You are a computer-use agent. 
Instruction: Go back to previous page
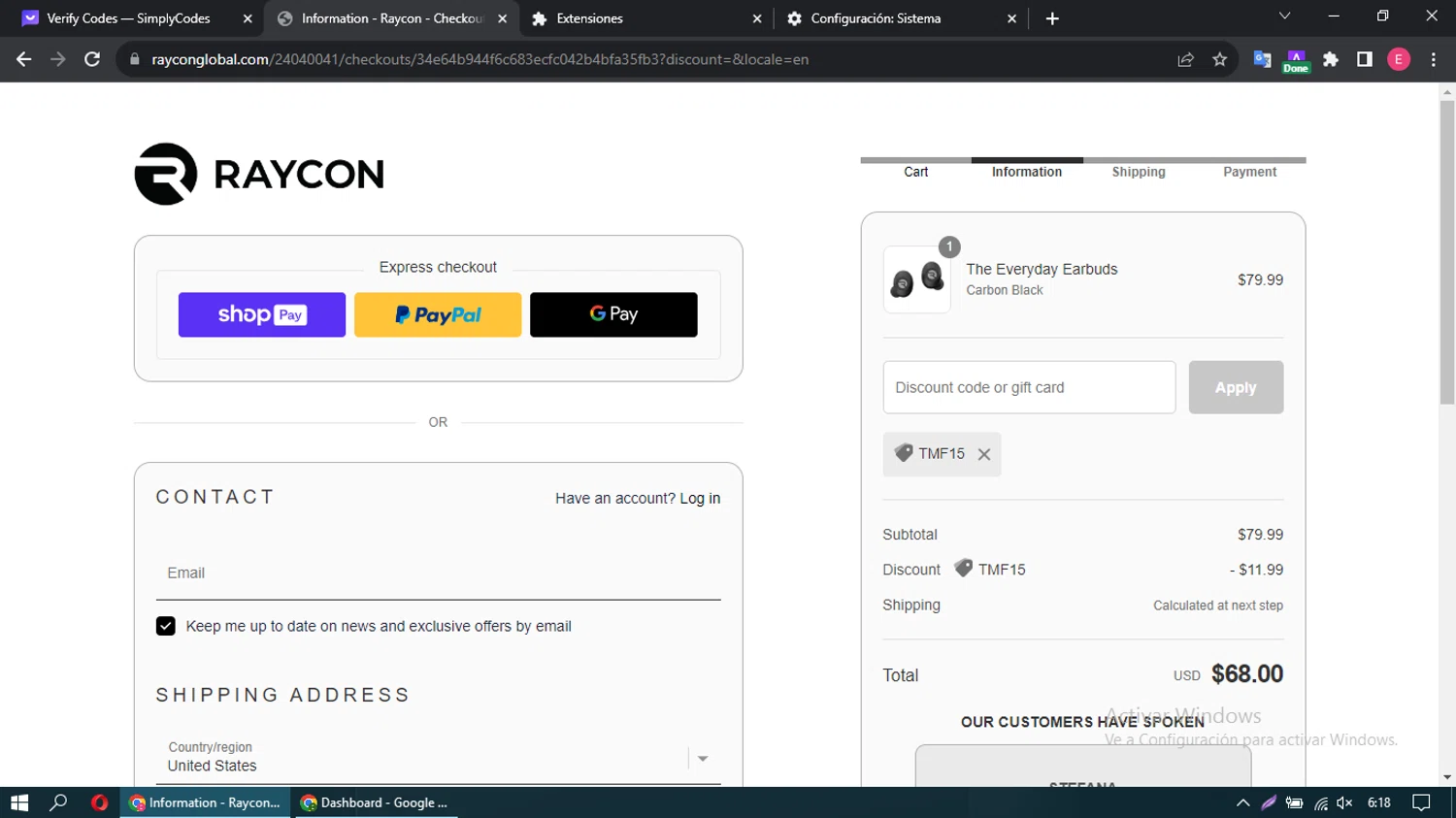click(x=24, y=59)
